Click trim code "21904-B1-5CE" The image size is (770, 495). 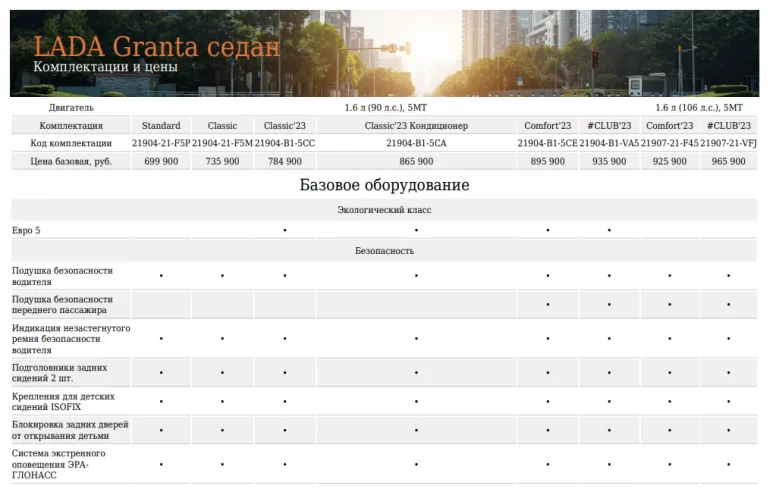click(x=548, y=143)
